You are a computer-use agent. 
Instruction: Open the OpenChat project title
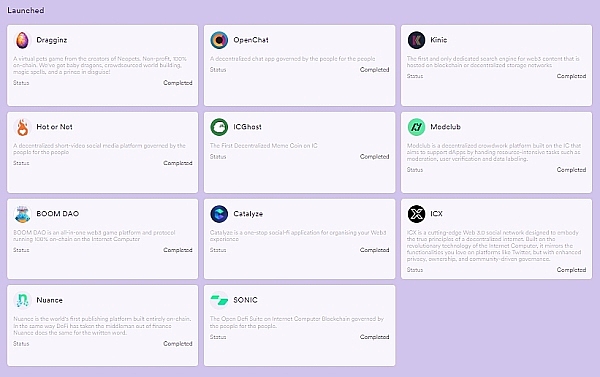point(251,40)
